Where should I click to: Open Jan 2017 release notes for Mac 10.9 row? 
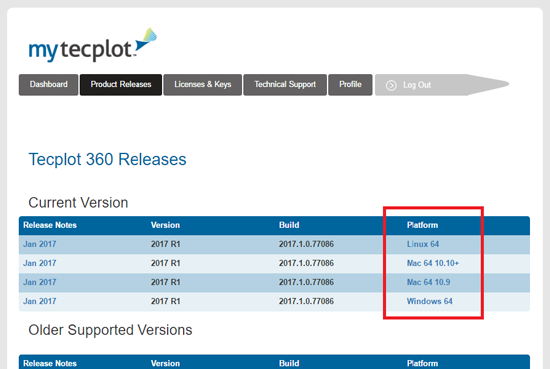[x=40, y=282]
